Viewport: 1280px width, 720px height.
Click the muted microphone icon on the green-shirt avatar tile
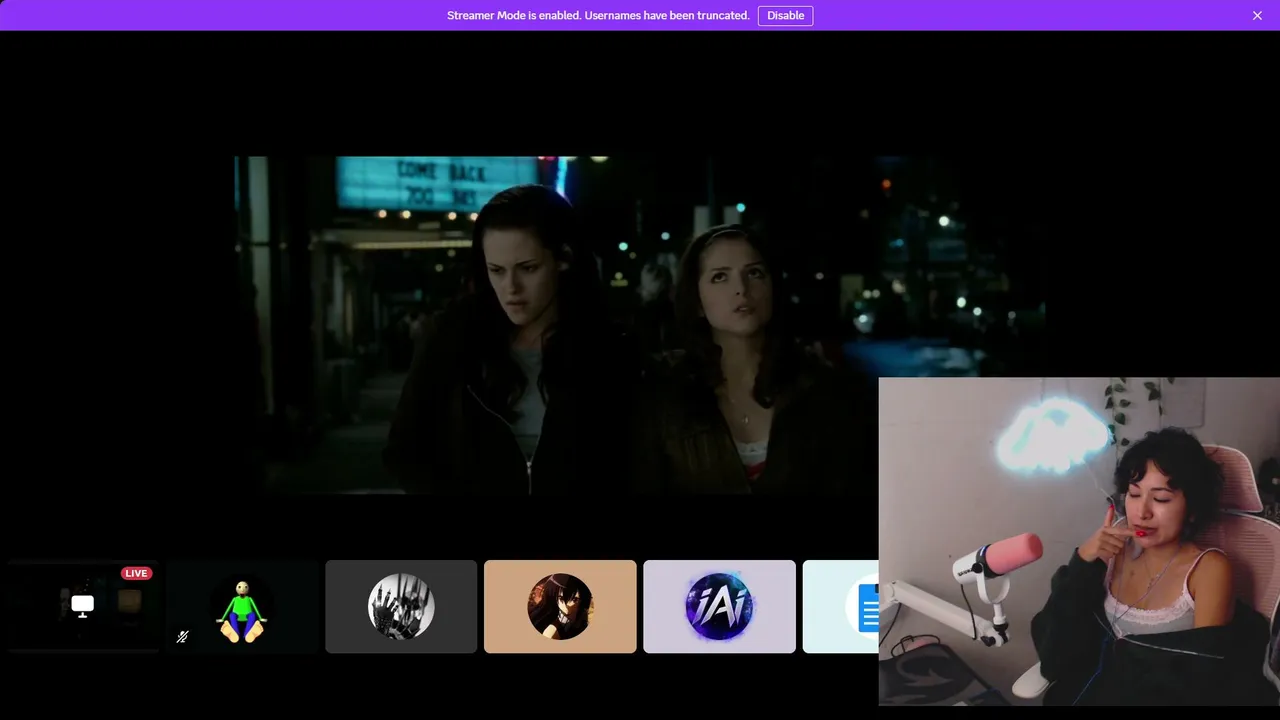point(182,636)
